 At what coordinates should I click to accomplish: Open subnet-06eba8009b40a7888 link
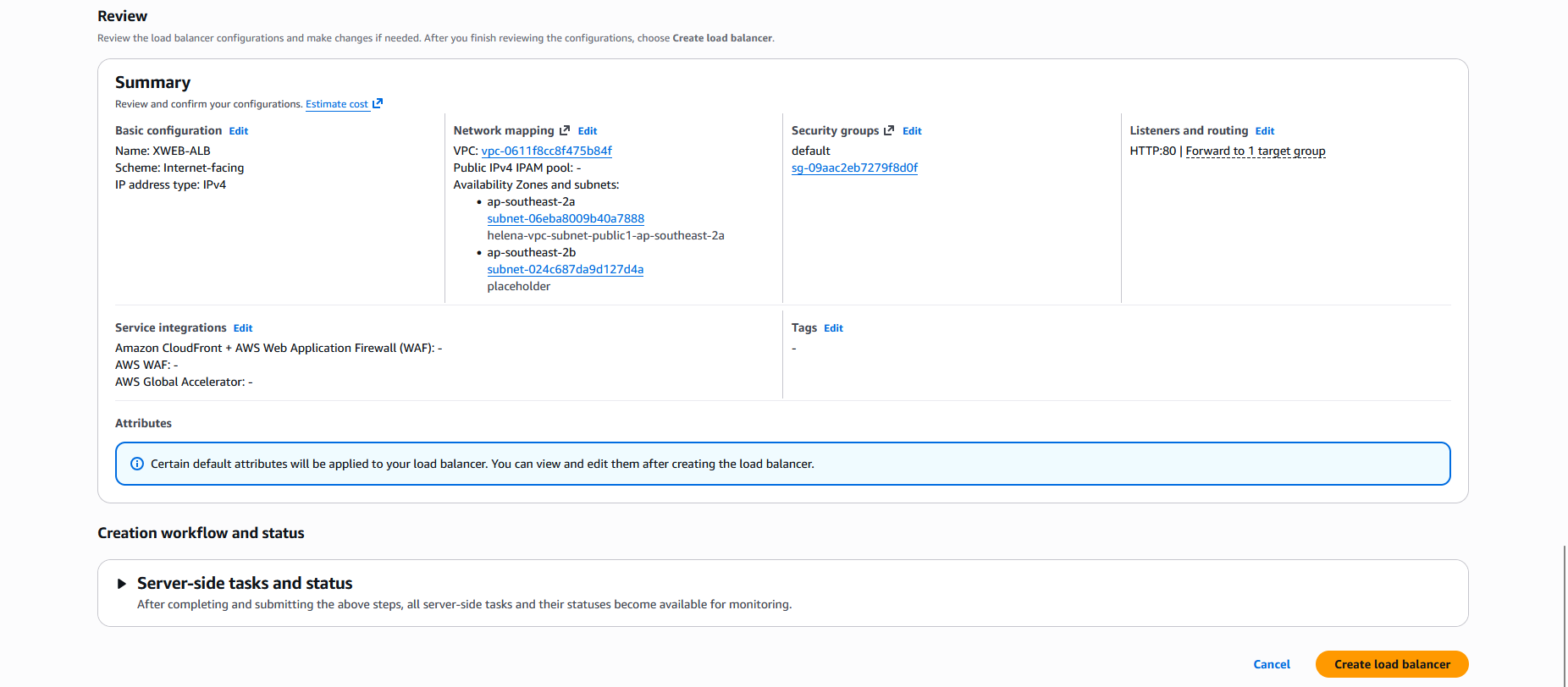pyautogui.click(x=566, y=218)
